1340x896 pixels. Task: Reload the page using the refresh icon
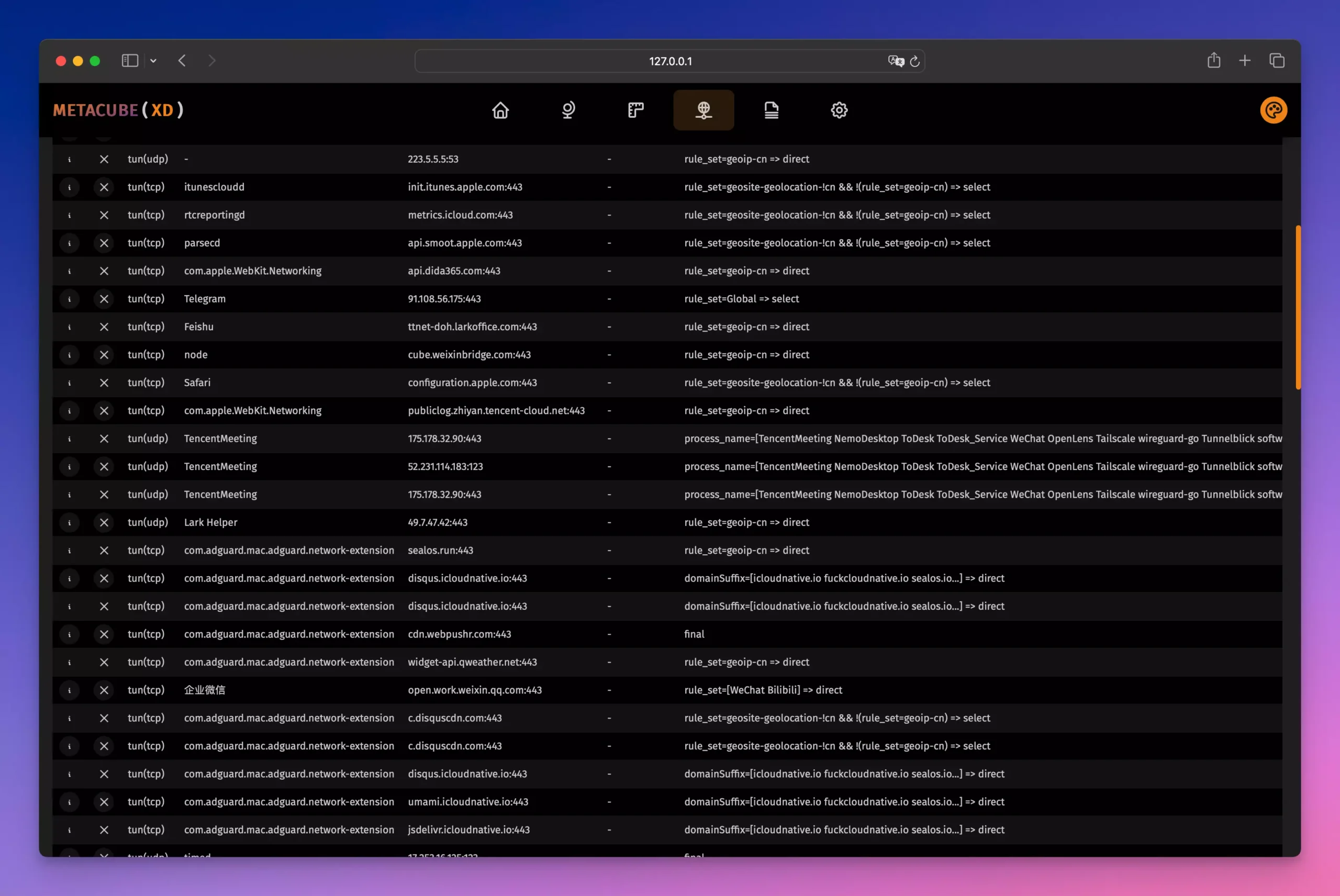914,61
